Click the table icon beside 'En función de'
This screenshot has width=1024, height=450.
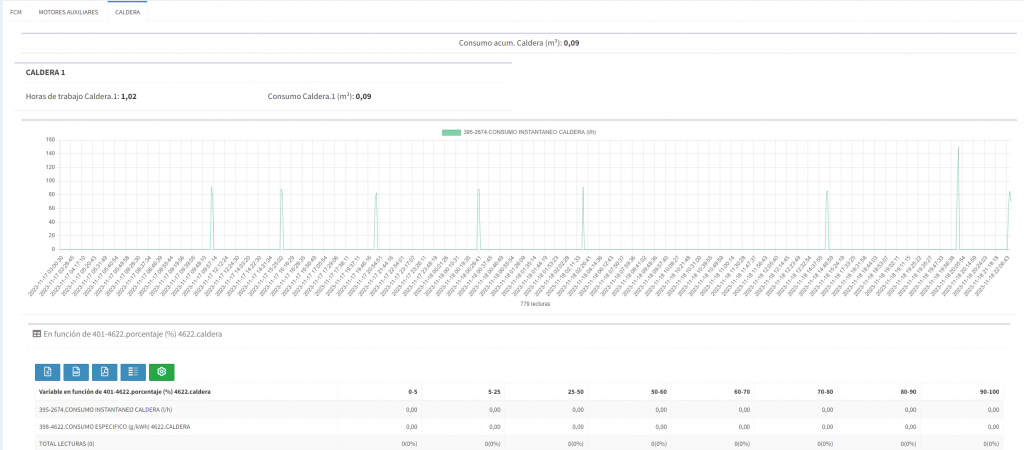coord(37,334)
